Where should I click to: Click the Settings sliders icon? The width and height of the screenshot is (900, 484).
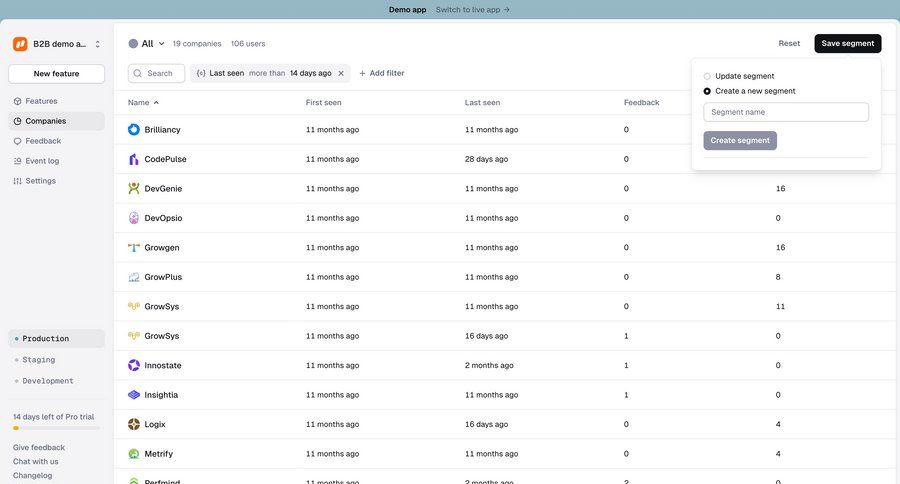(x=17, y=181)
